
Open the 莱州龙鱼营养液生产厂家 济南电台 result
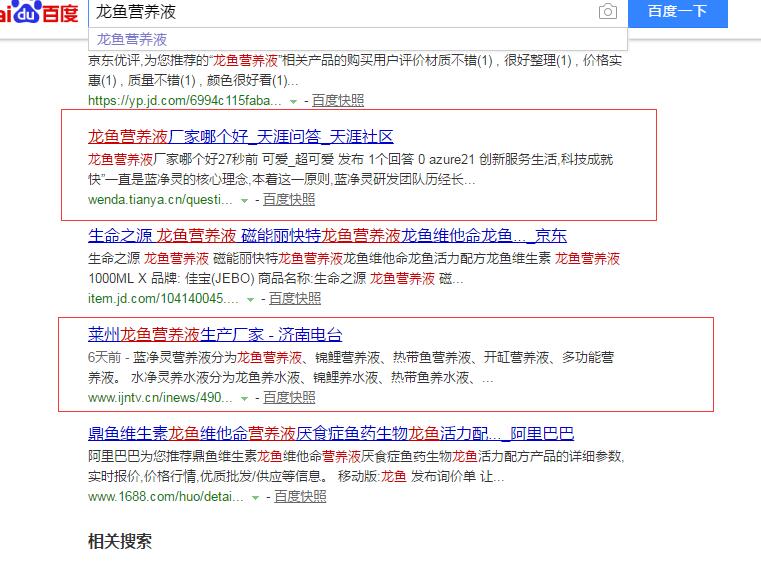[215, 334]
